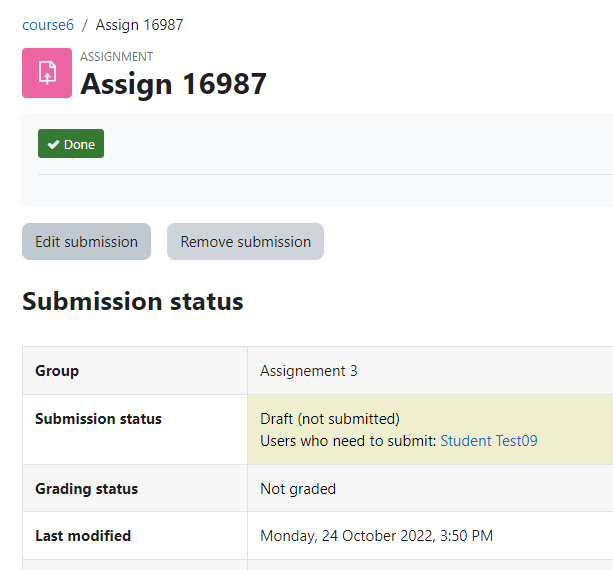Viewport: 613px width, 570px height.
Task: Select the Group row label
Action: (x=57, y=371)
